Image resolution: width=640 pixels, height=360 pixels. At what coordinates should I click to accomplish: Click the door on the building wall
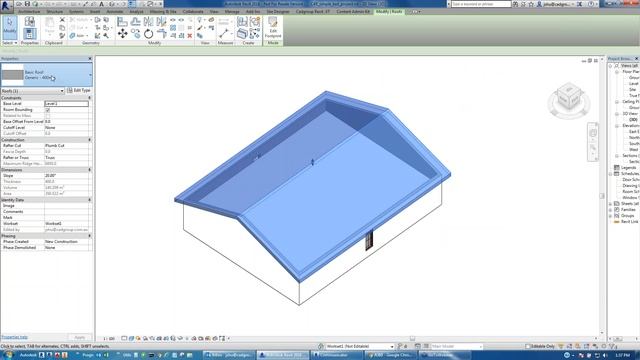[369, 240]
